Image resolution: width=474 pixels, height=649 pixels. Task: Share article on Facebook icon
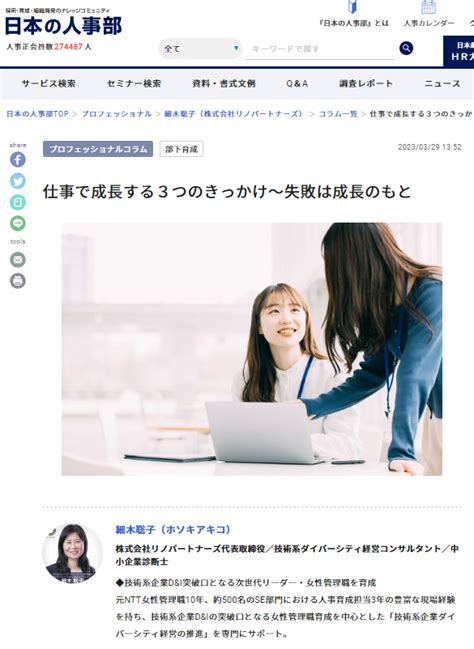(x=18, y=159)
